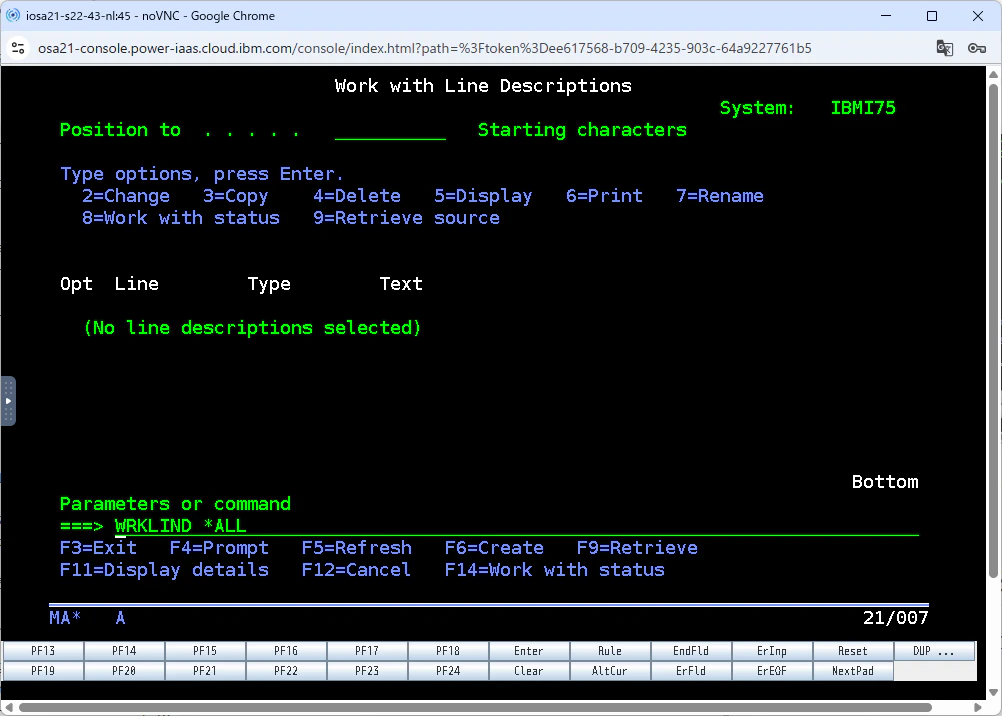This screenshot has width=1002, height=716.
Task: Click the PF20 key button
Action: coord(124,671)
